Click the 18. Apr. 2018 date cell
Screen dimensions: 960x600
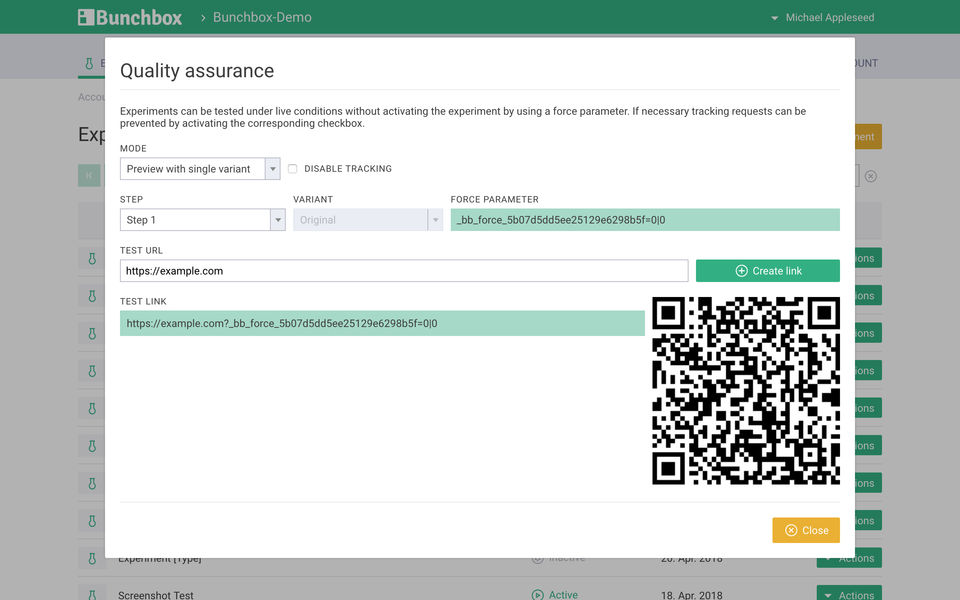coord(692,595)
